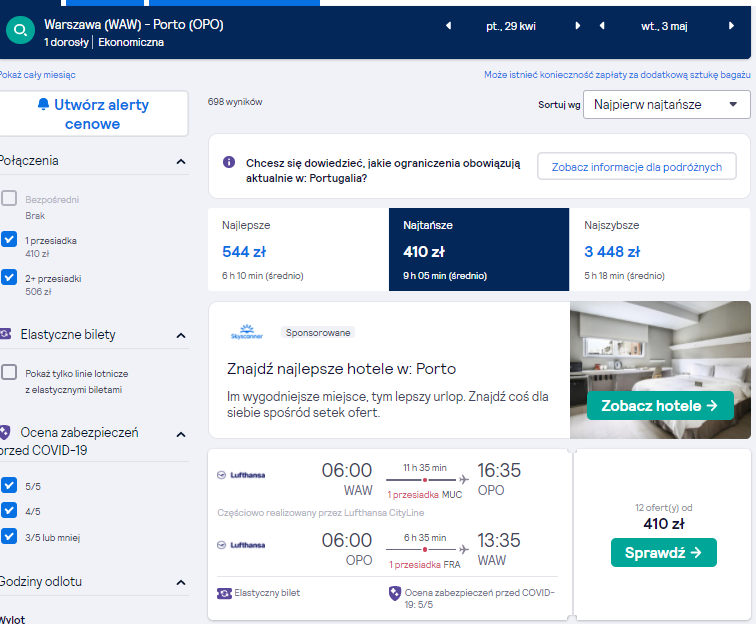
Task: Open Zobacz informacje dla podróżnych
Action: tap(636, 167)
